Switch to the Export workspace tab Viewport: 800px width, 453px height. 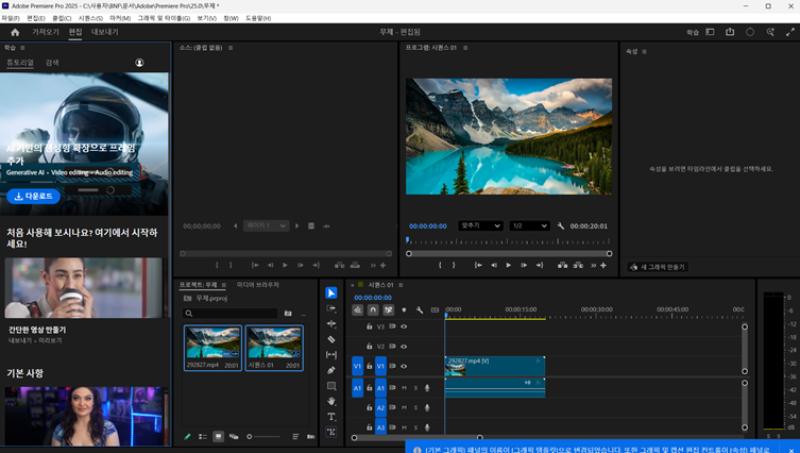click(x=105, y=32)
